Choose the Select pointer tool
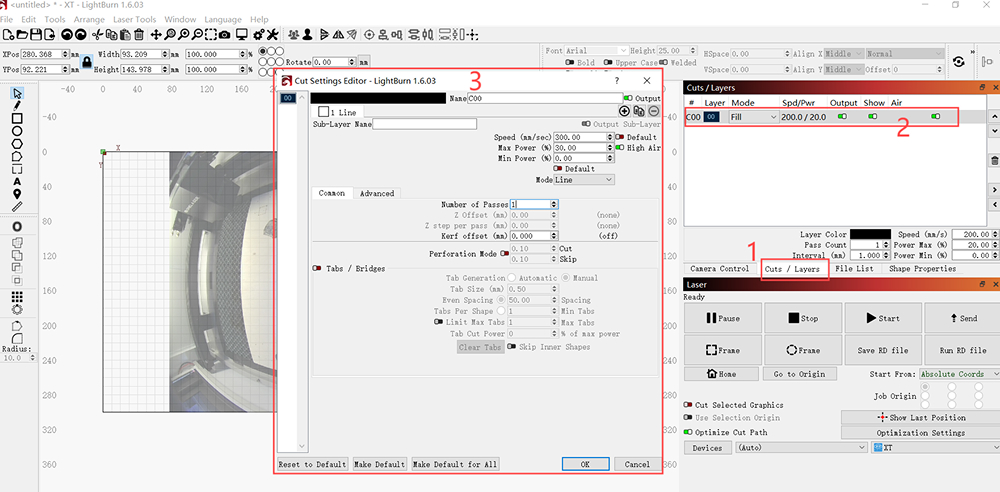Viewport: 1000px width, 492px height. point(17,94)
